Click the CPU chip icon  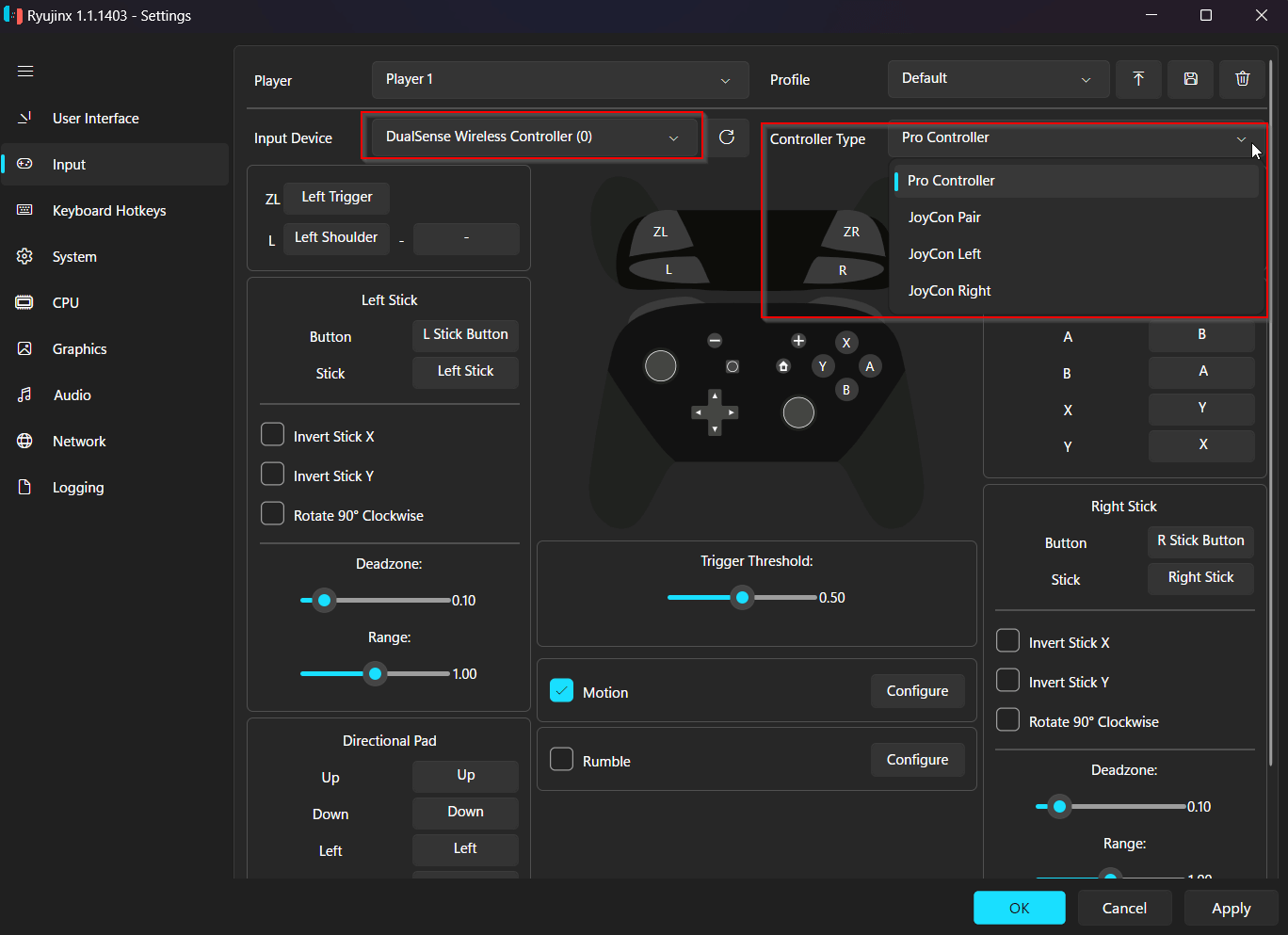coord(25,302)
